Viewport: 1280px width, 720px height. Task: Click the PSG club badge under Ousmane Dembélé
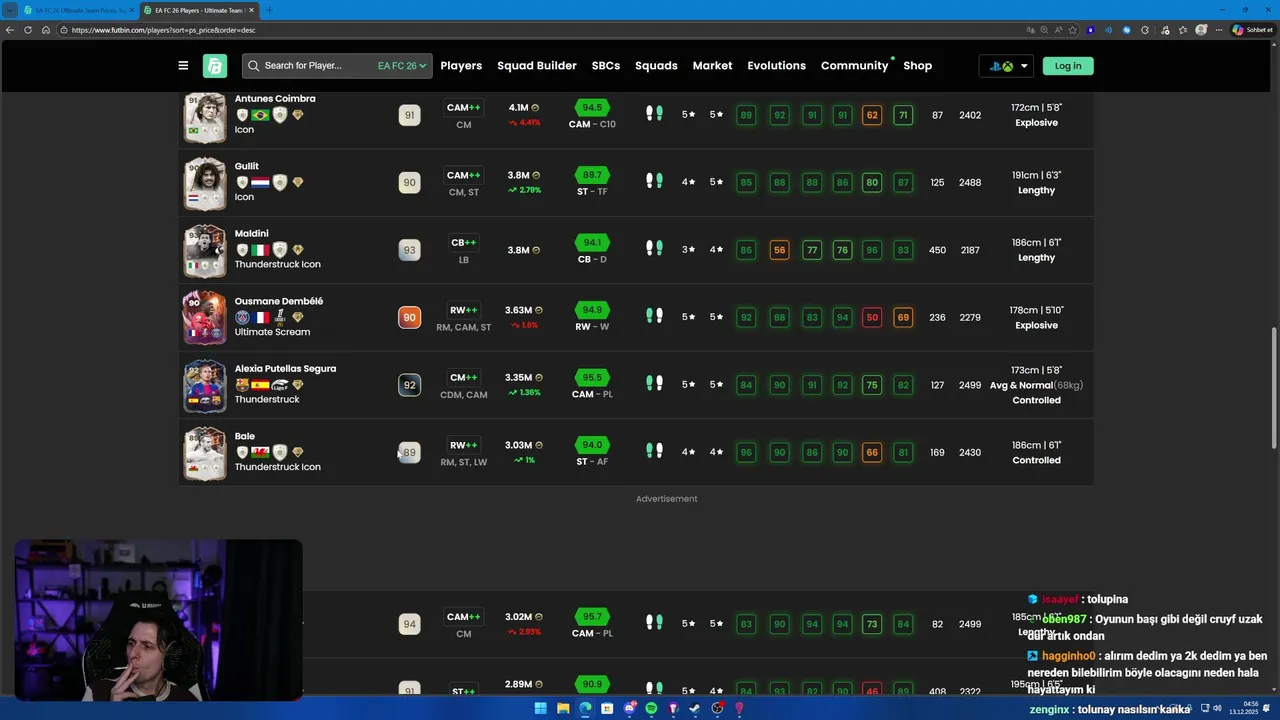tap(242, 318)
